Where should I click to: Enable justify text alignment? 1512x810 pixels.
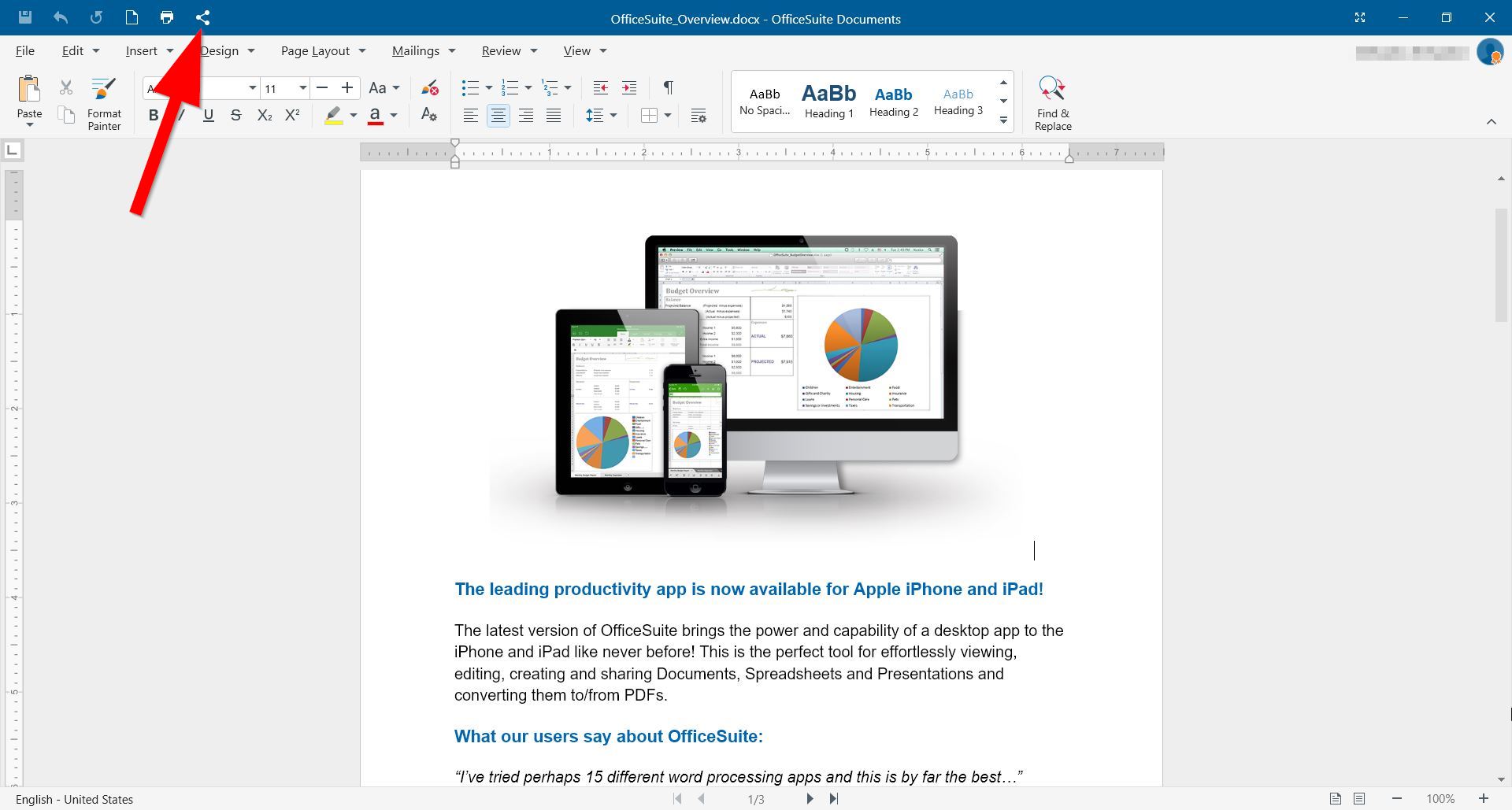554,116
